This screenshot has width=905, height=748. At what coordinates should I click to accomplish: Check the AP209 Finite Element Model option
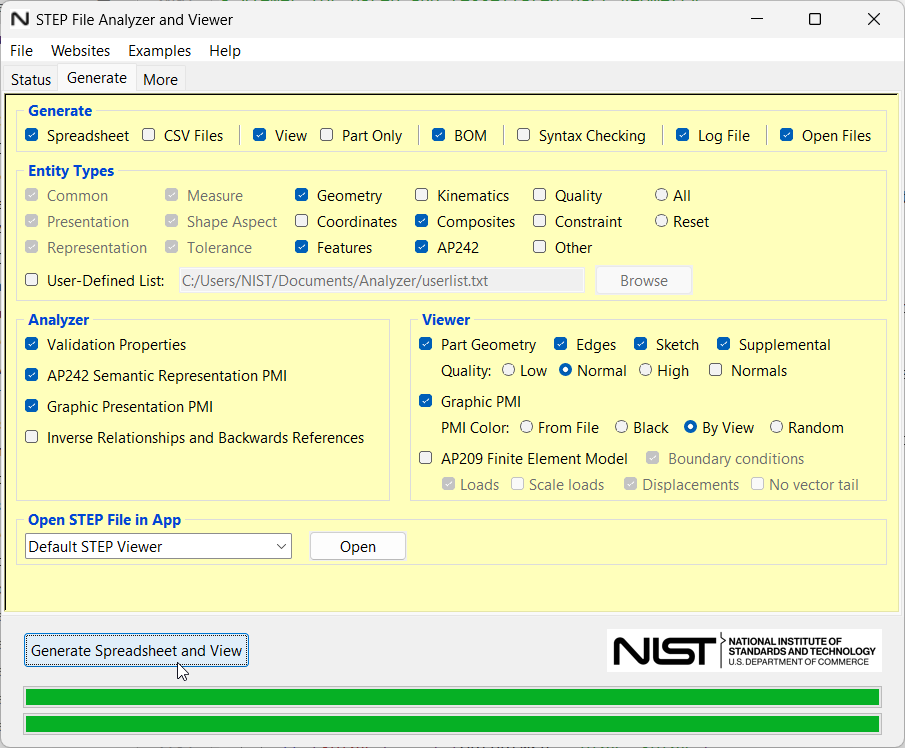click(x=425, y=457)
